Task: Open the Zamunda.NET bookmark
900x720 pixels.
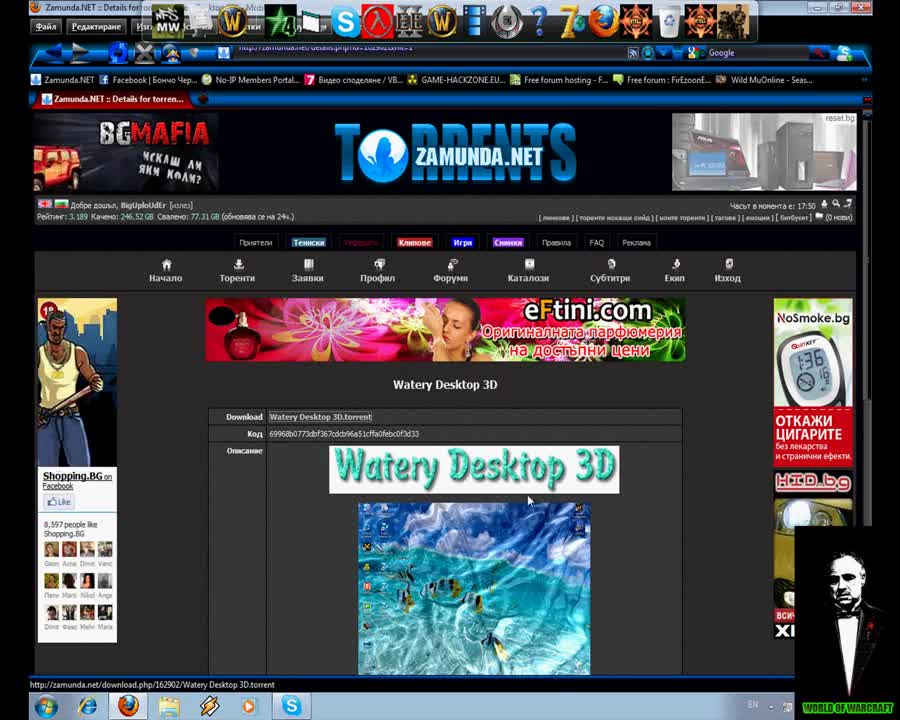Action: (x=63, y=80)
